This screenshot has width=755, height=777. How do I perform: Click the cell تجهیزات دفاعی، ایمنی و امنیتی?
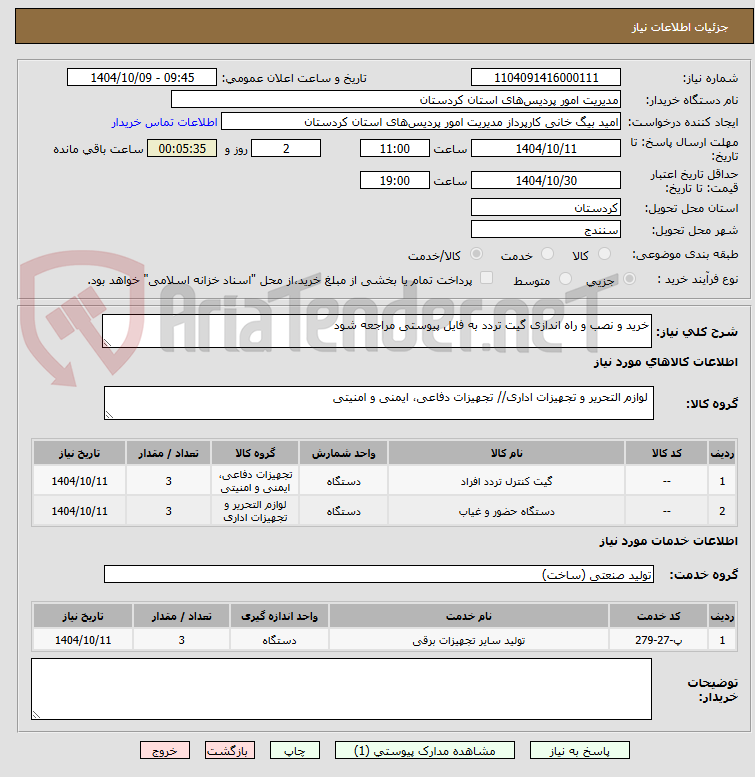click(255, 481)
